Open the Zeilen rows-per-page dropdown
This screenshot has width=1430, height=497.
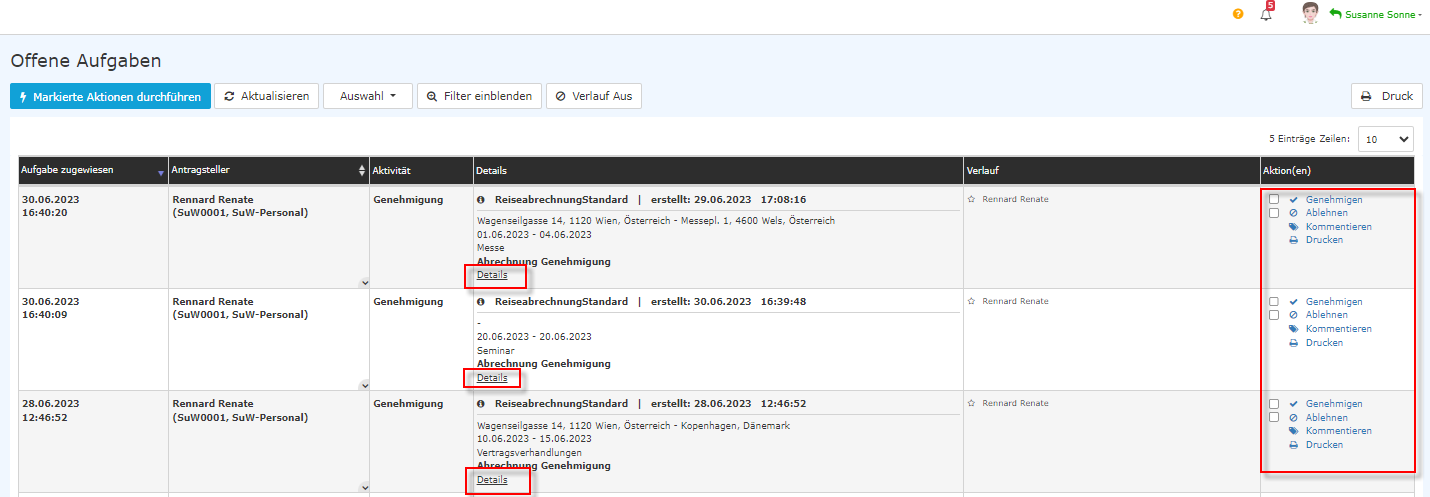point(1385,139)
